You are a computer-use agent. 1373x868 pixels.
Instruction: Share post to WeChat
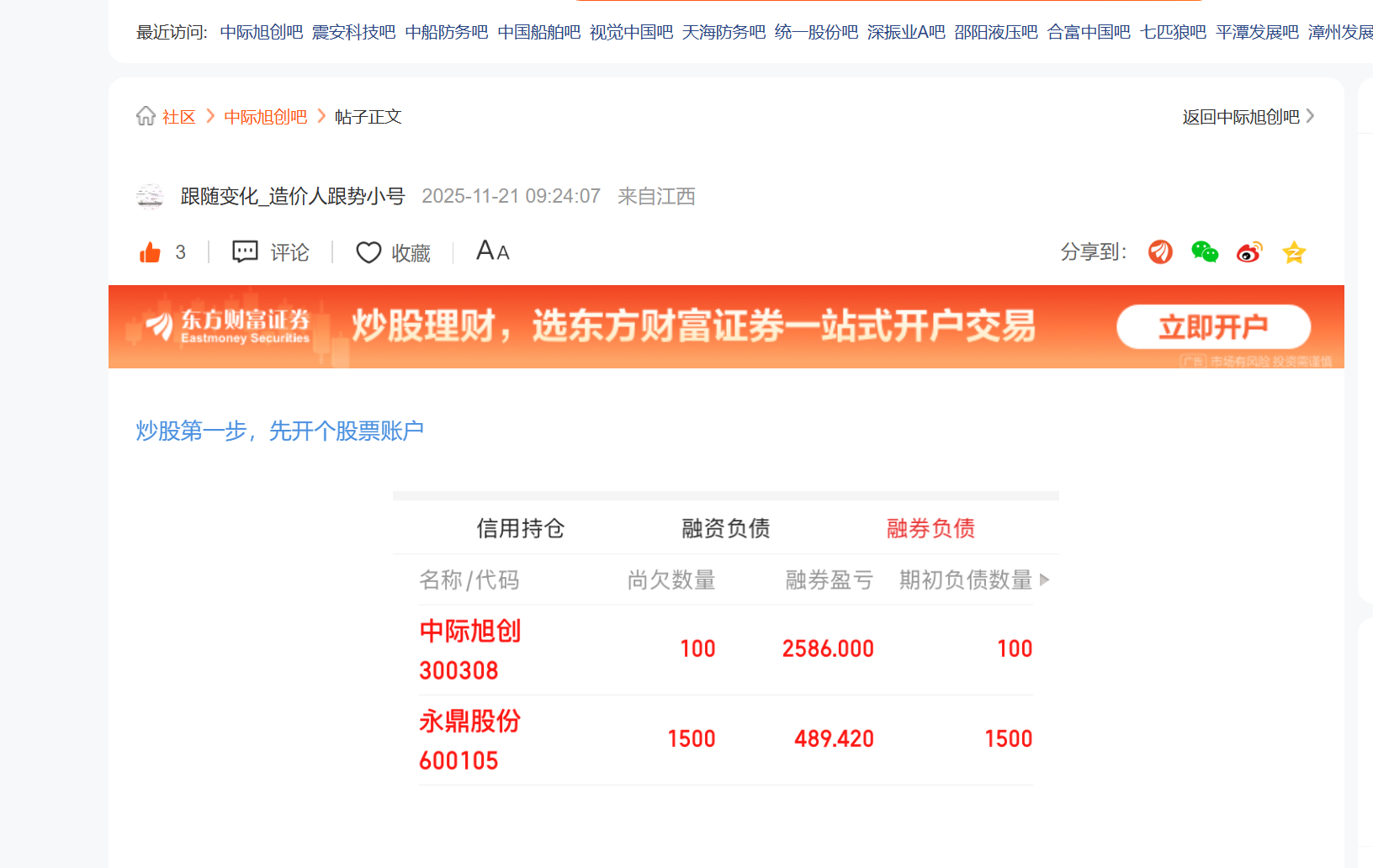tap(1205, 251)
